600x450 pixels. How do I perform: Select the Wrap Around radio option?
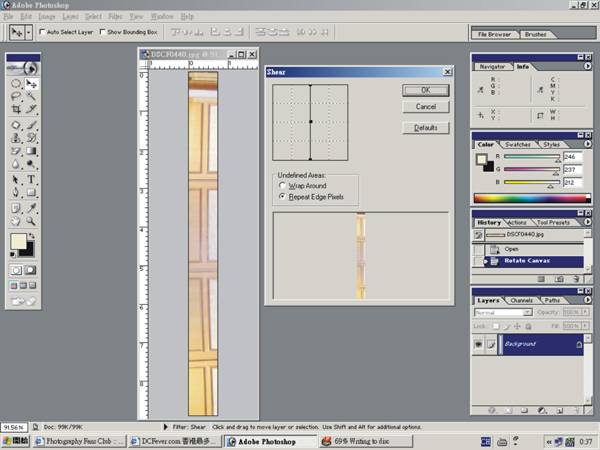click(282, 187)
